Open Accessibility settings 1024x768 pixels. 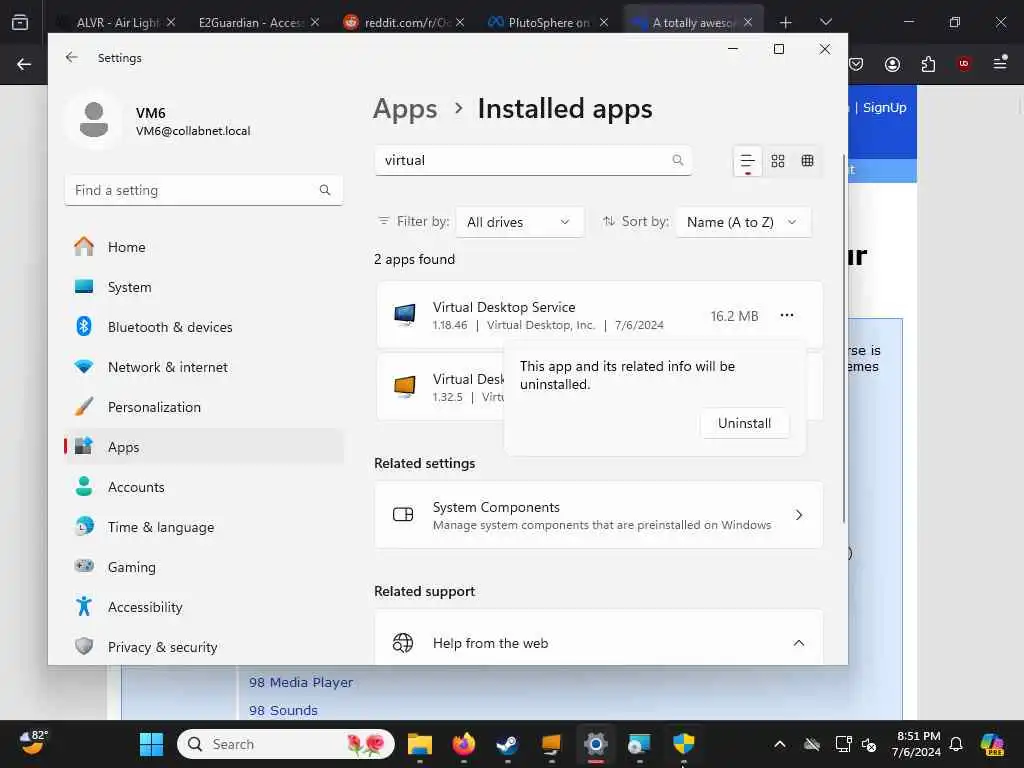204,607
